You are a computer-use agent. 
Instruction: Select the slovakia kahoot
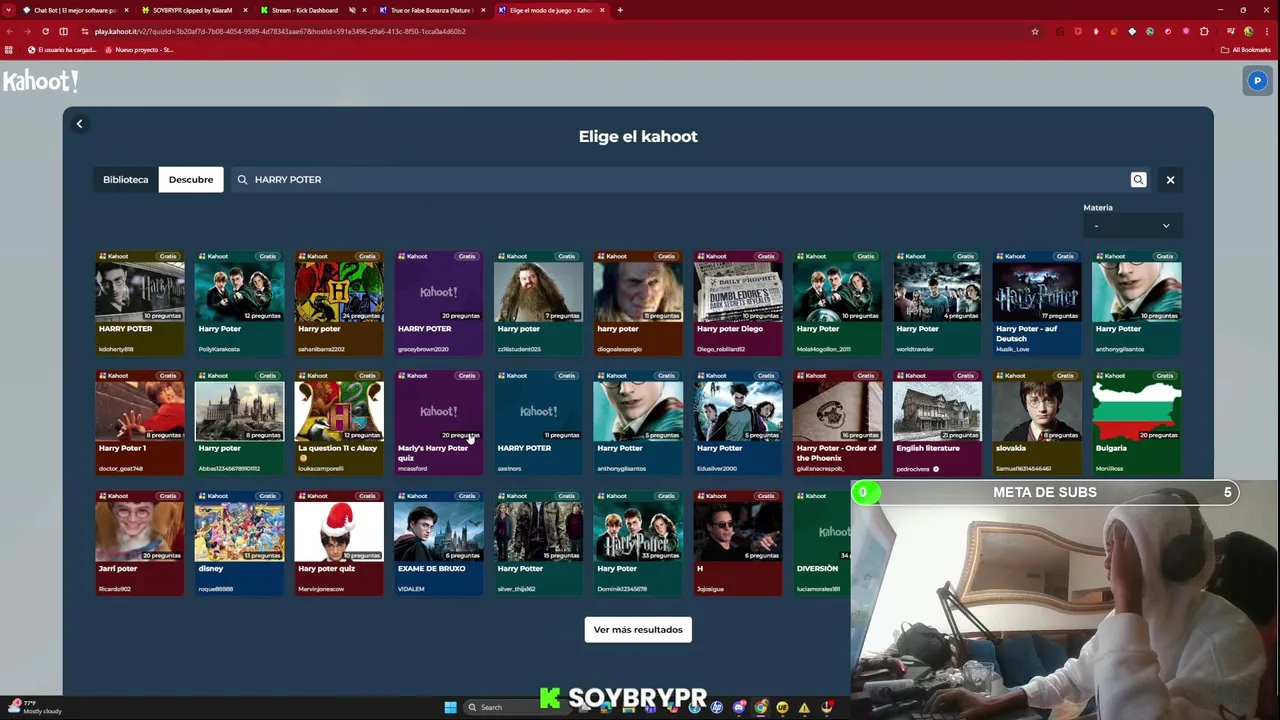coord(1037,423)
